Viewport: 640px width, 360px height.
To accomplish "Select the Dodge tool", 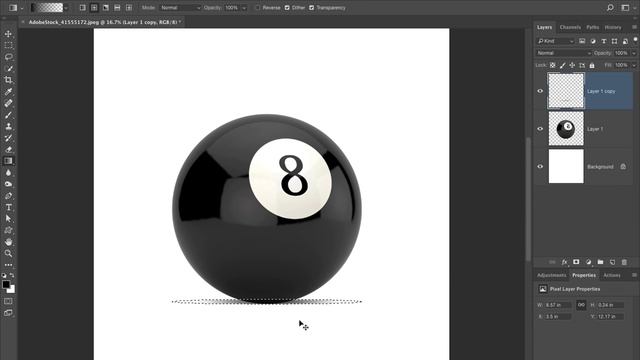I will [x=8, y=184].
